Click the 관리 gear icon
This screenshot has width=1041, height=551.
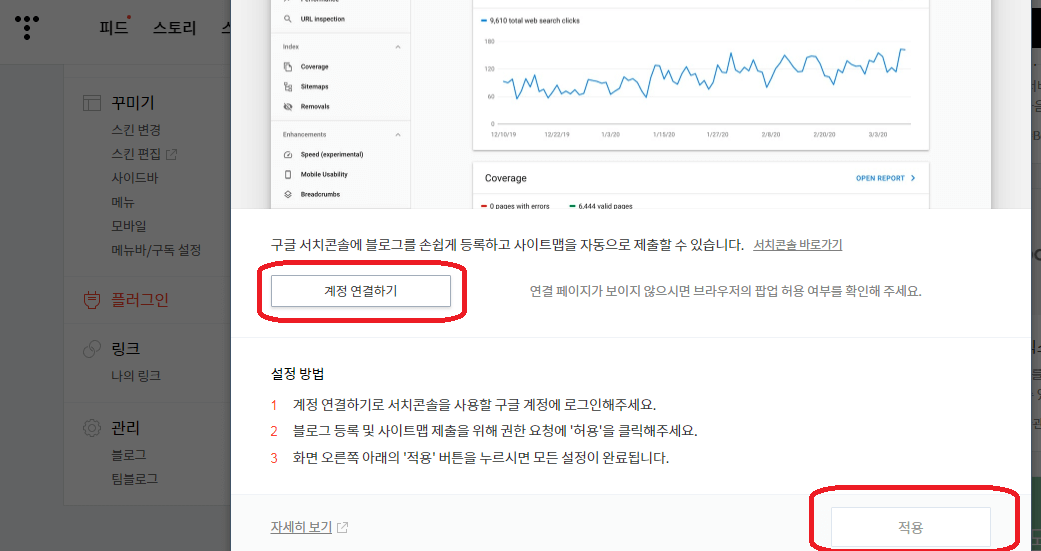[x=92, y=428]
